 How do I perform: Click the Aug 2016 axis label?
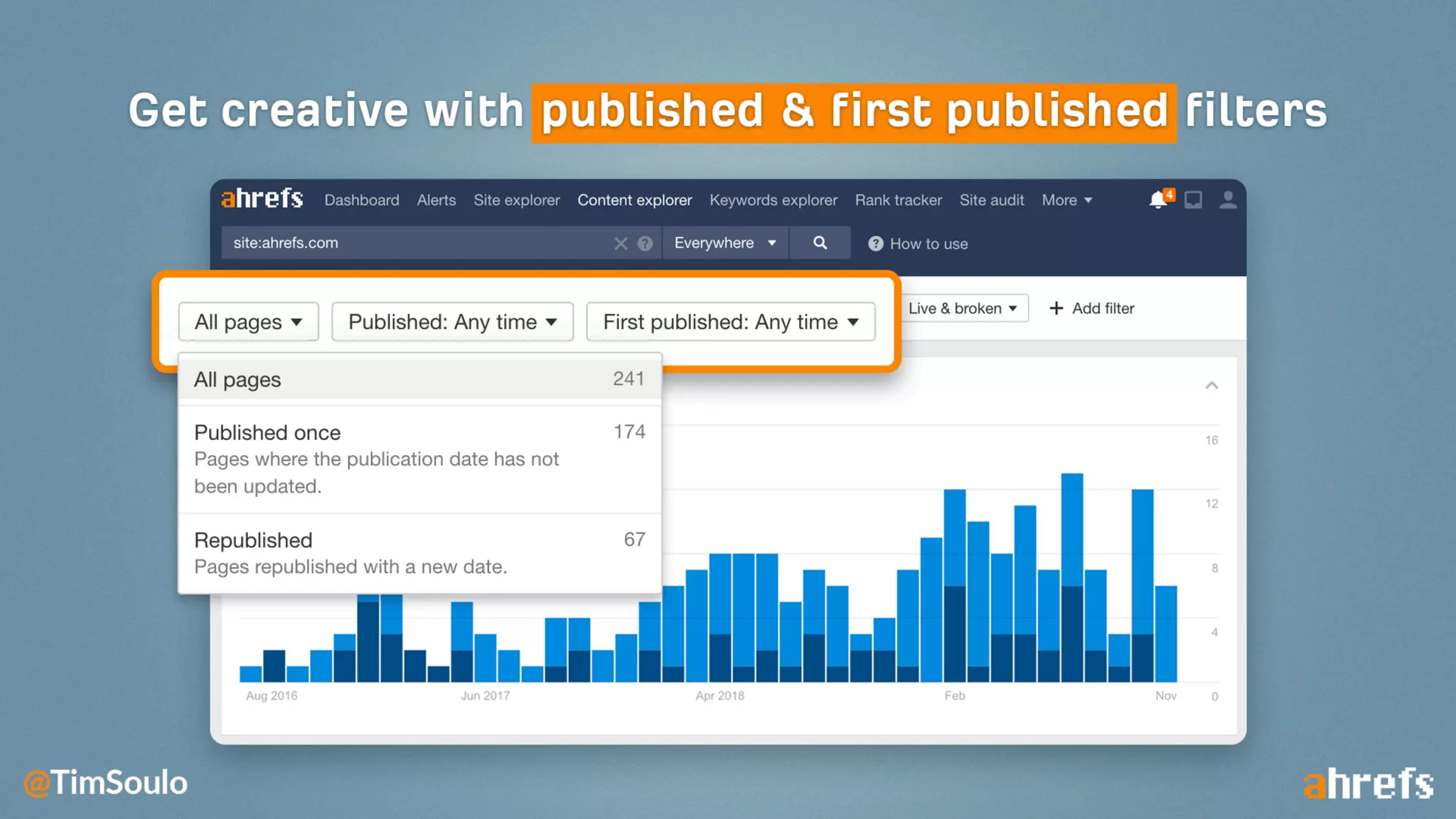[x=272, y=695]
